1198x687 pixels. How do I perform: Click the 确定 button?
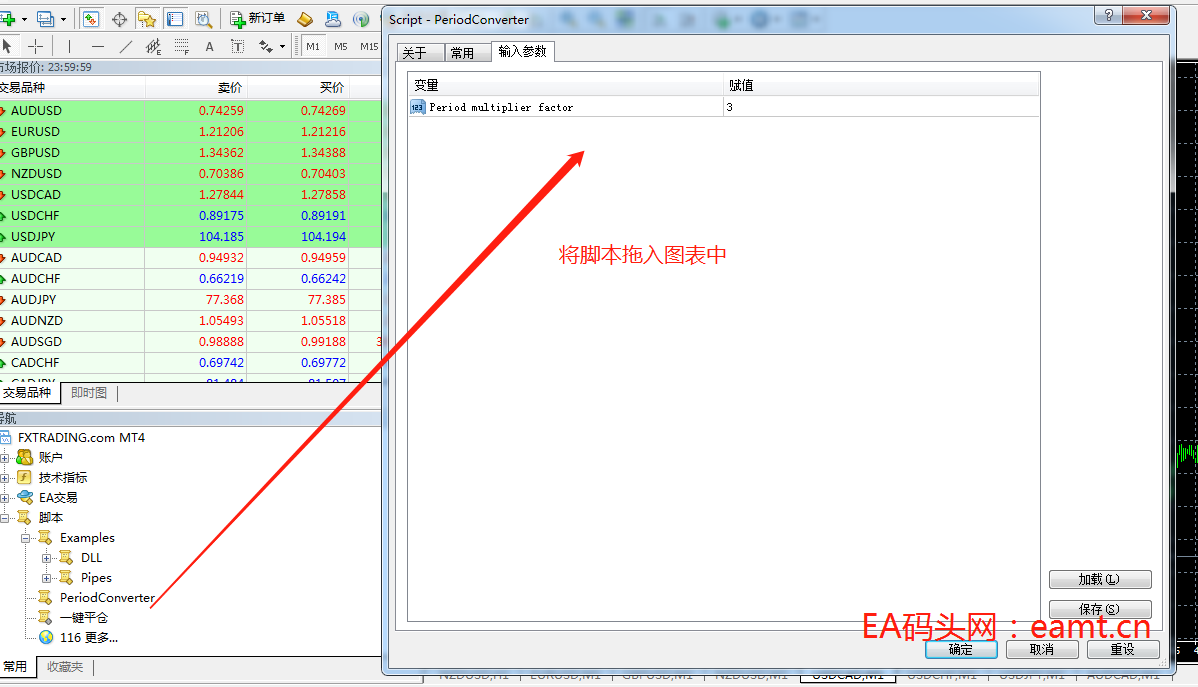click(961, 650)
